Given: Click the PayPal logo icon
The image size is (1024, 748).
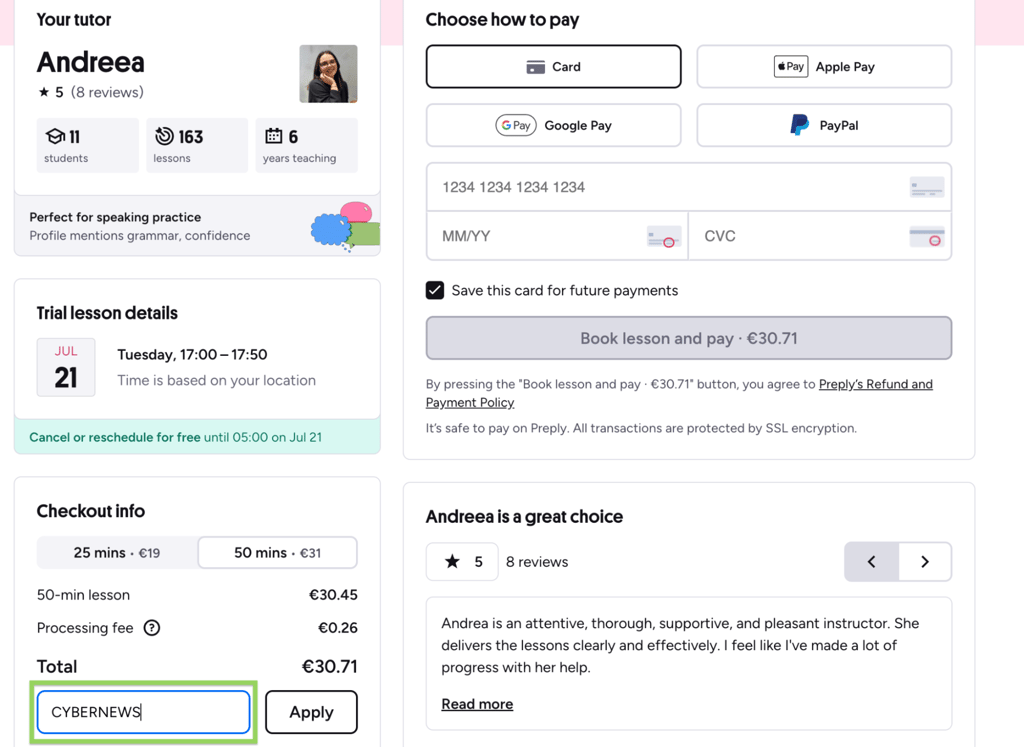Looking at the screenshot, I should pyautogui.click(x=799, y=125).
